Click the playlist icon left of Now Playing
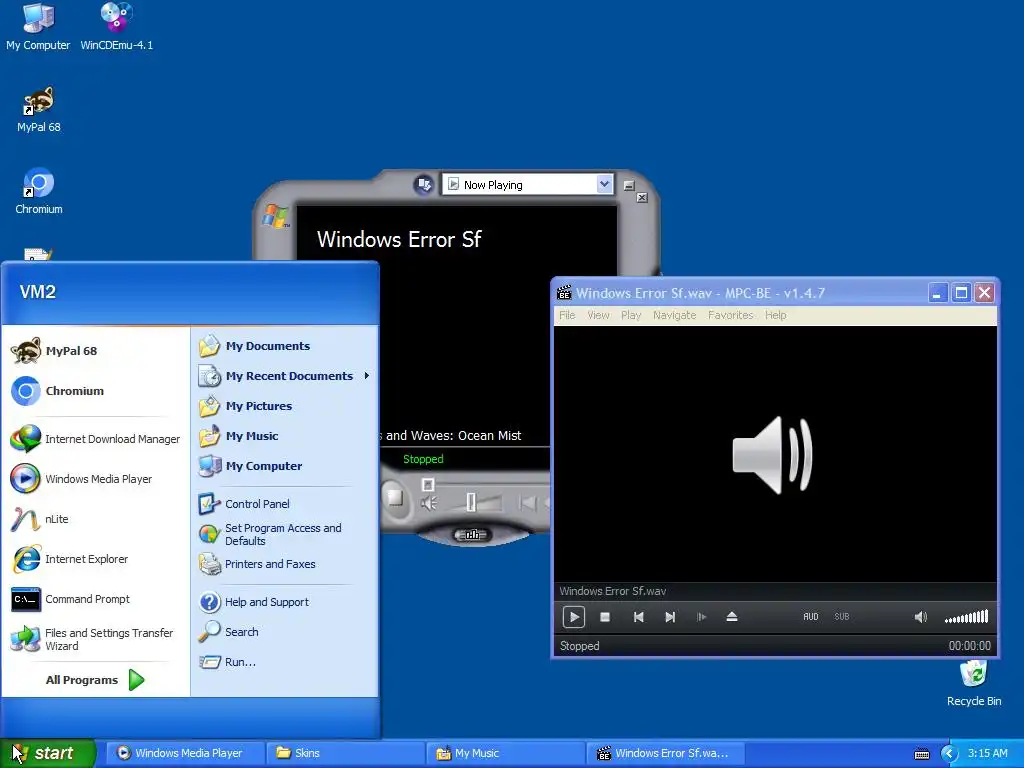Viewport: 1024px width, 768px height. (423, 184)
